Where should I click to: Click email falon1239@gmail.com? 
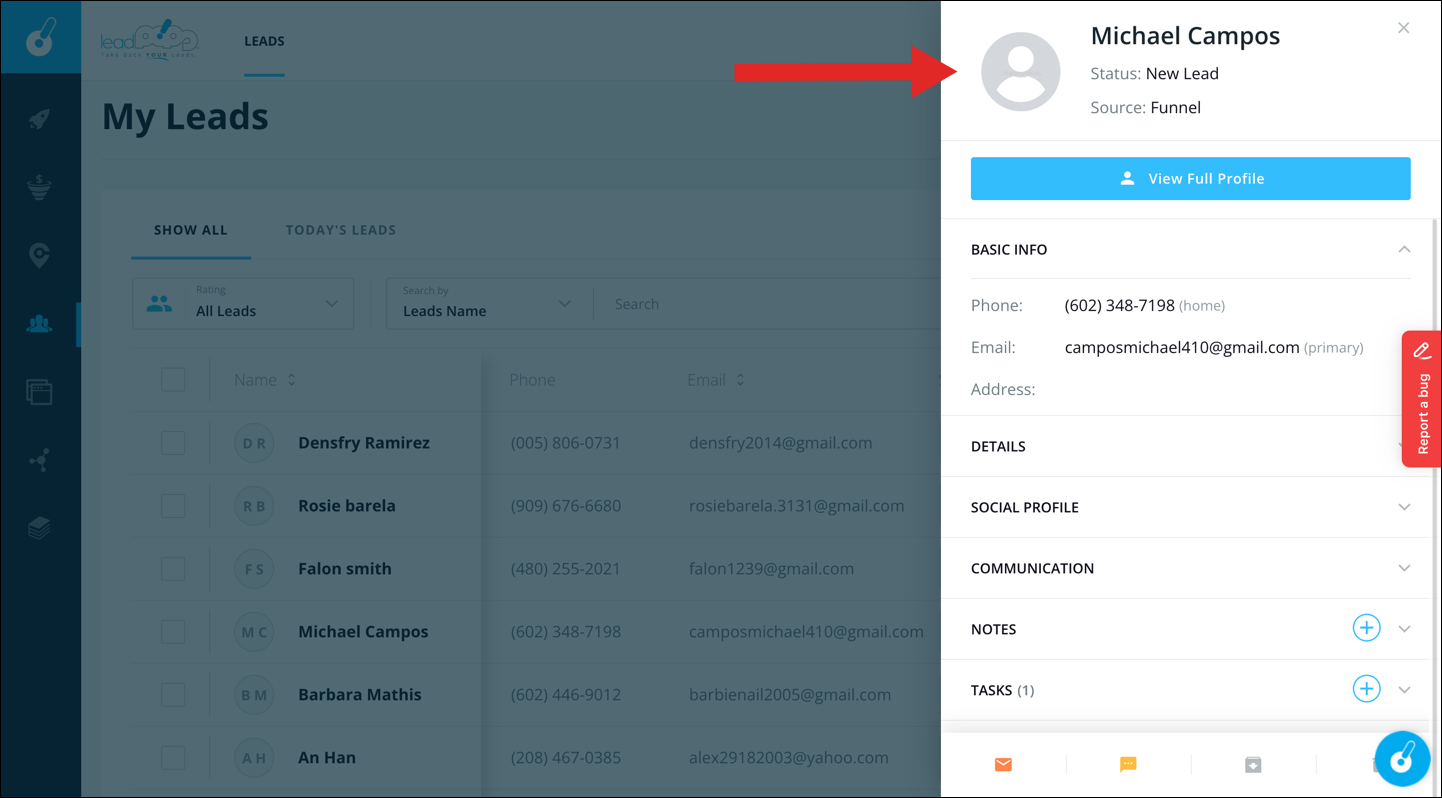click(x=771, y=568)
